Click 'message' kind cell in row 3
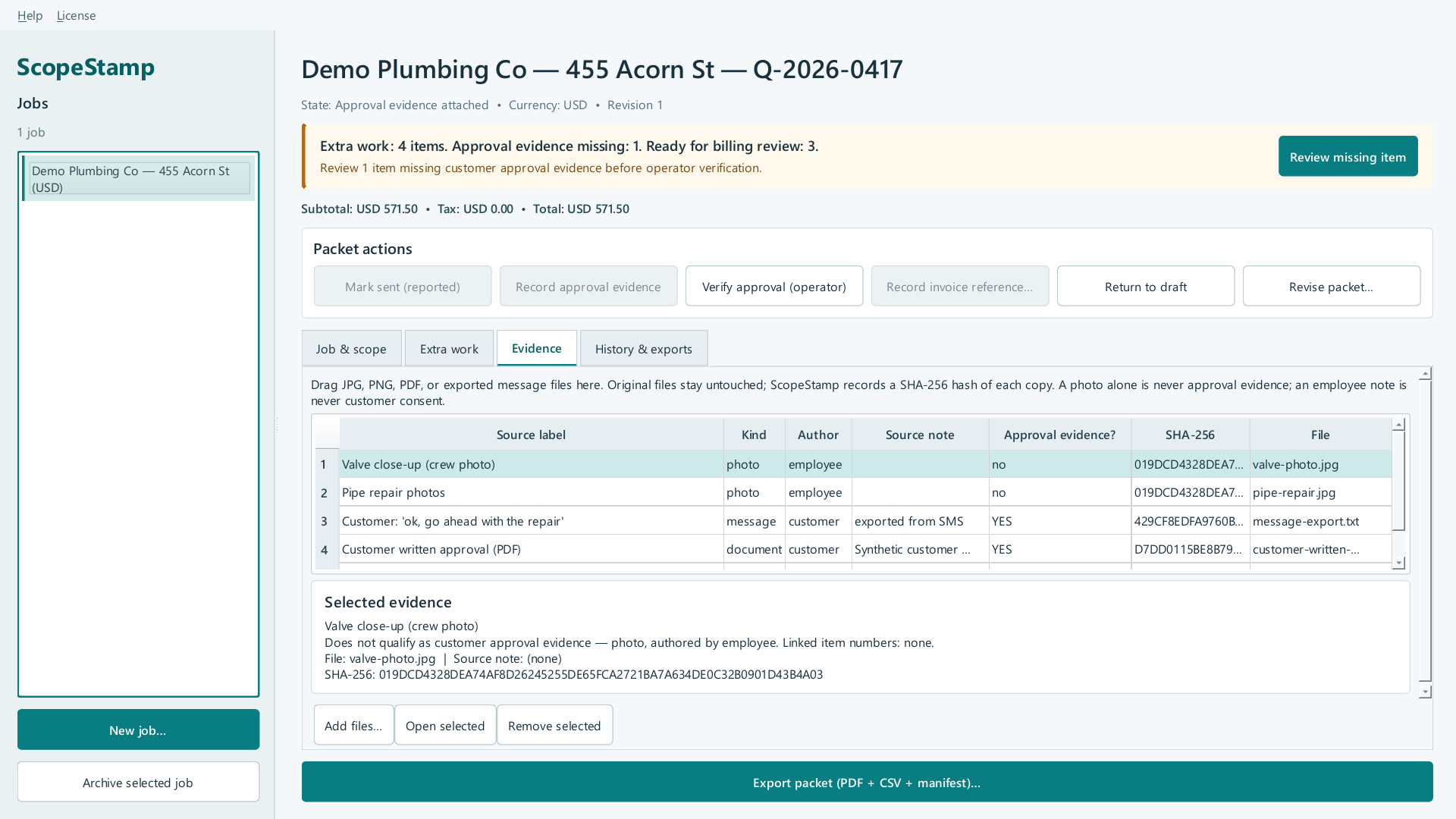This screenshot has height=819, width=1456. [x=754, y=521]
